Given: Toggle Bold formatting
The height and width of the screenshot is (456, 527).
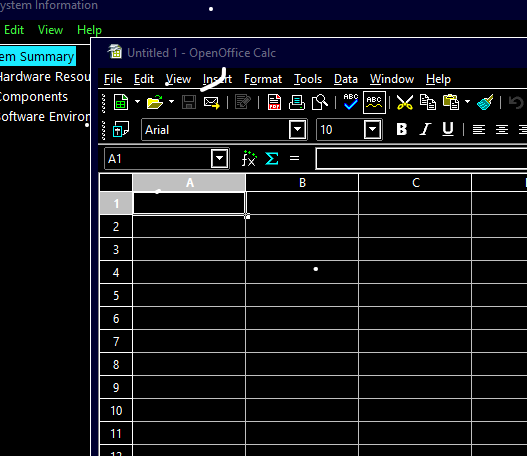Looking at the screenshot, I should pos(402,129).
